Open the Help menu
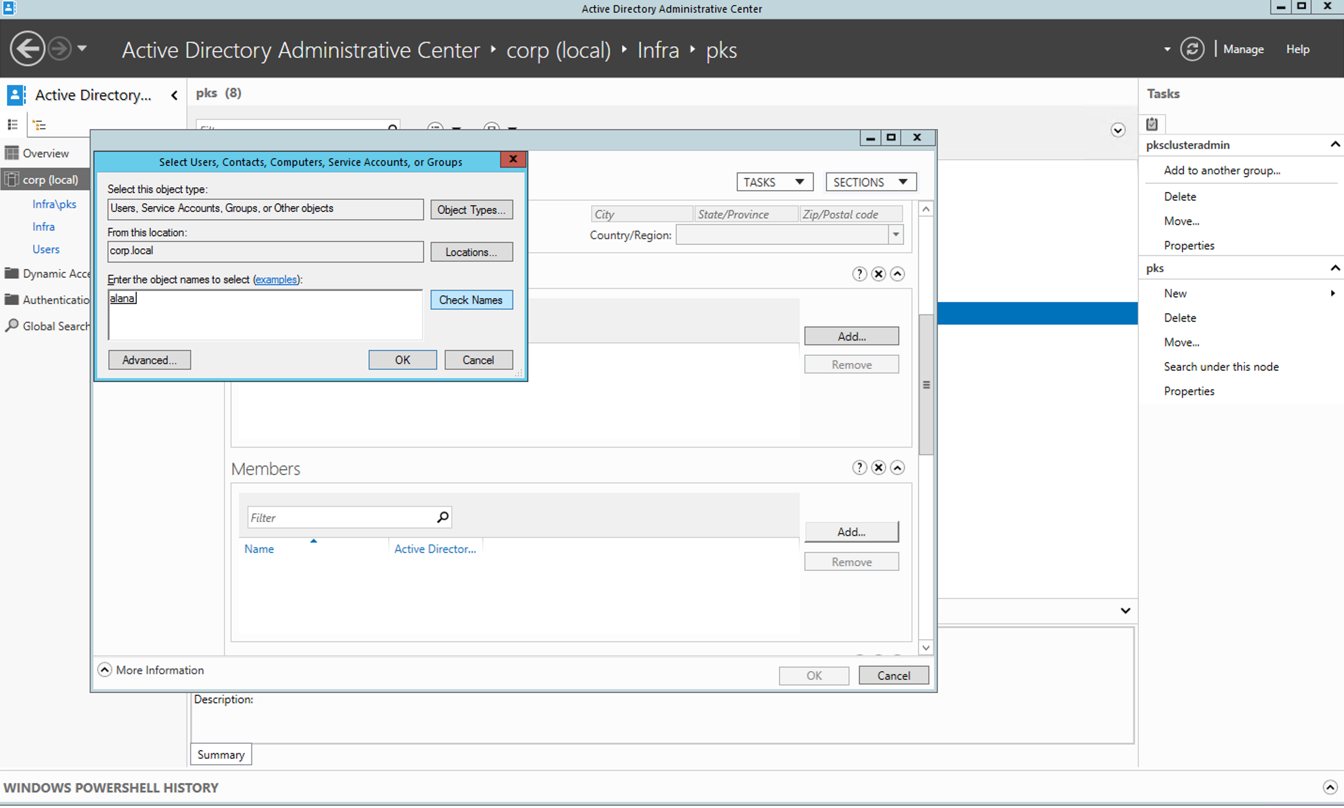The image size is (1344, 808). coord(1297,49)
